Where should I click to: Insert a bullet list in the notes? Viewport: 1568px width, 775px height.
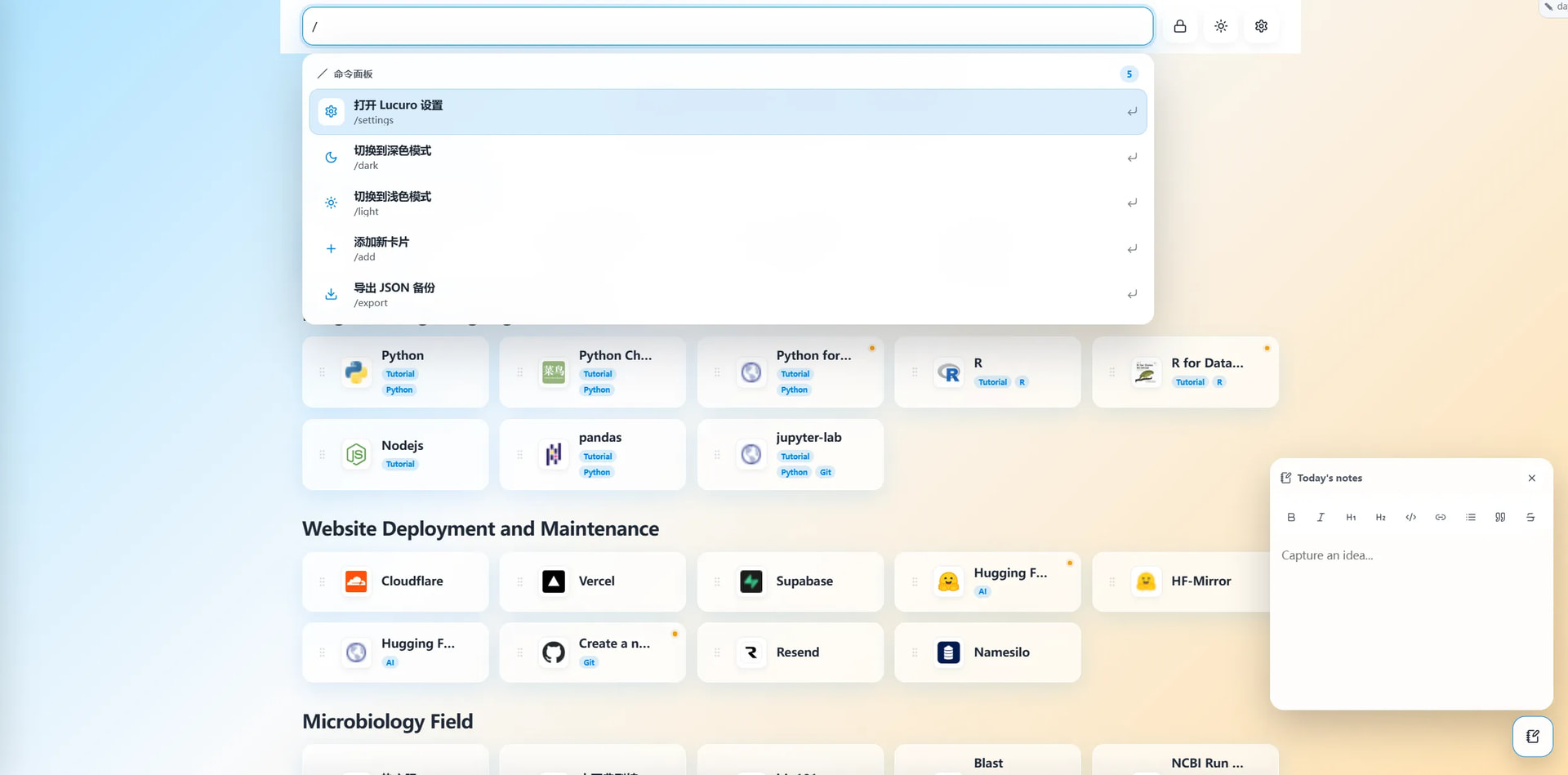[1471, 517]
